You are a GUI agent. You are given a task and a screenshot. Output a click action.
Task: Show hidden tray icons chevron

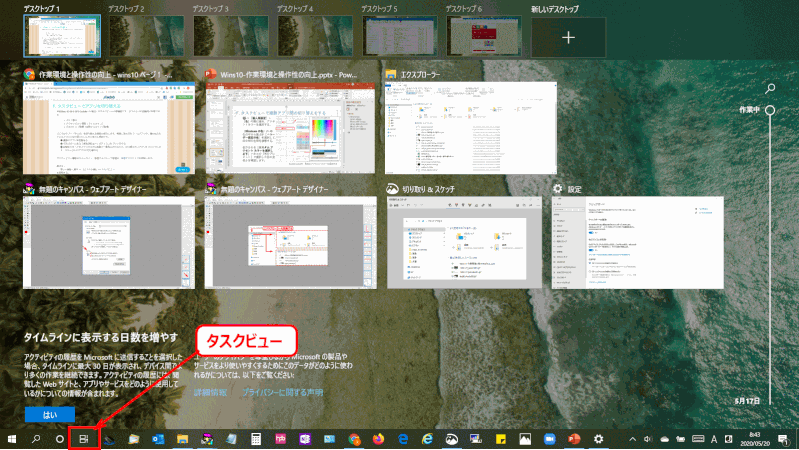point(632,439)
